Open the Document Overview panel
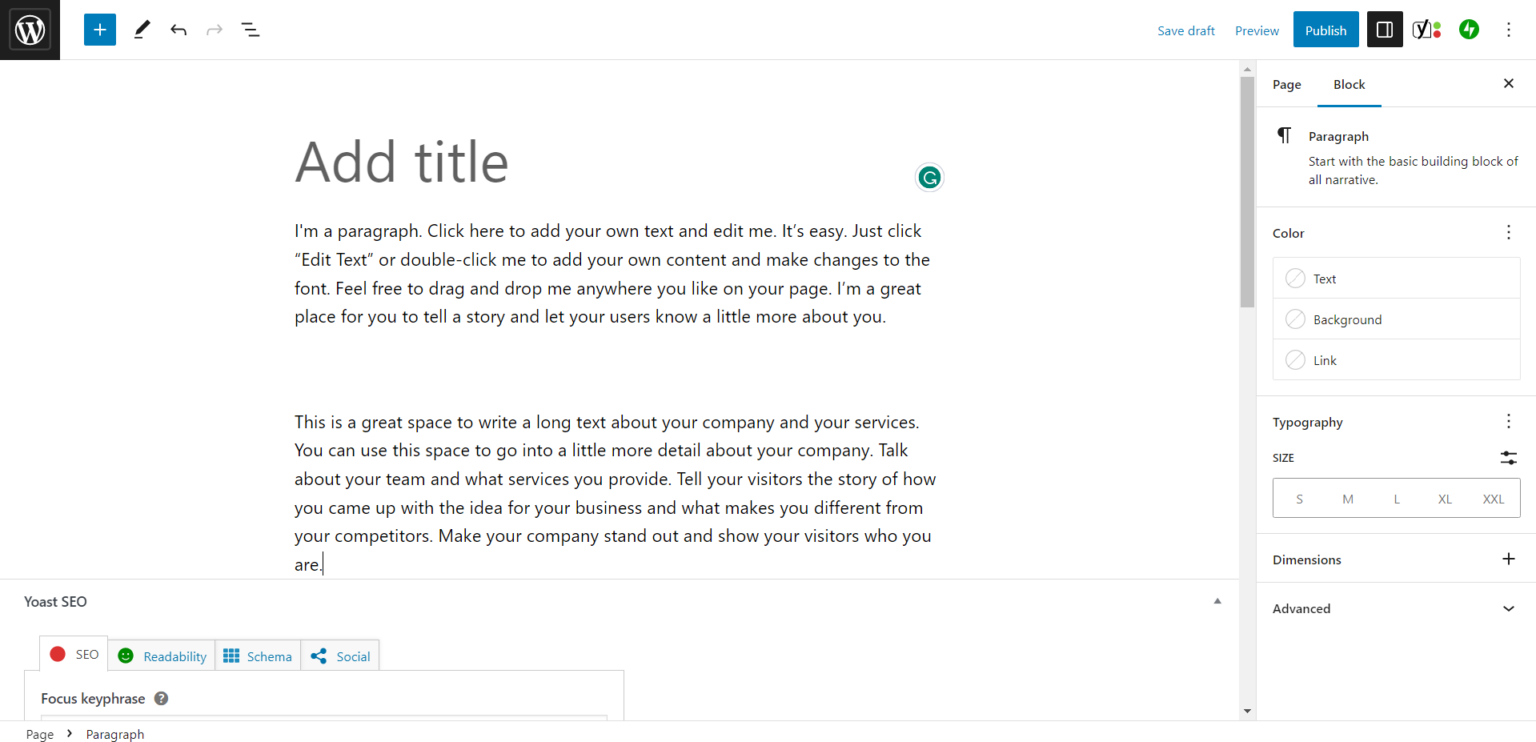This screenshot has width=1536, height=742. pyautogui.click(x=250, y=29)
